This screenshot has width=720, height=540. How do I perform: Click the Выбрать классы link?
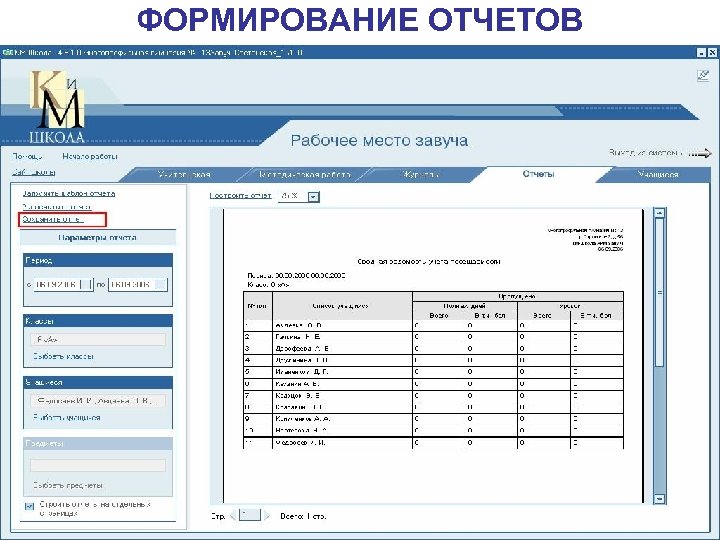click(63, 356)
